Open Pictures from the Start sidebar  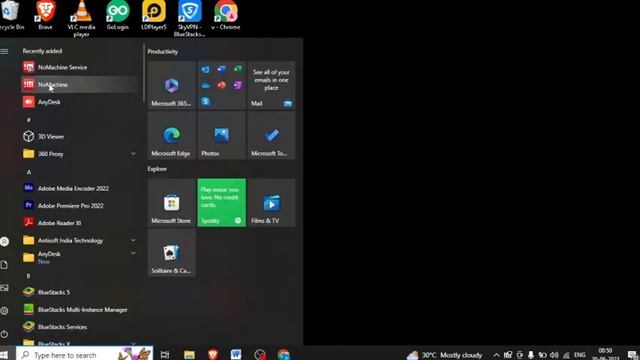[4, 288]
